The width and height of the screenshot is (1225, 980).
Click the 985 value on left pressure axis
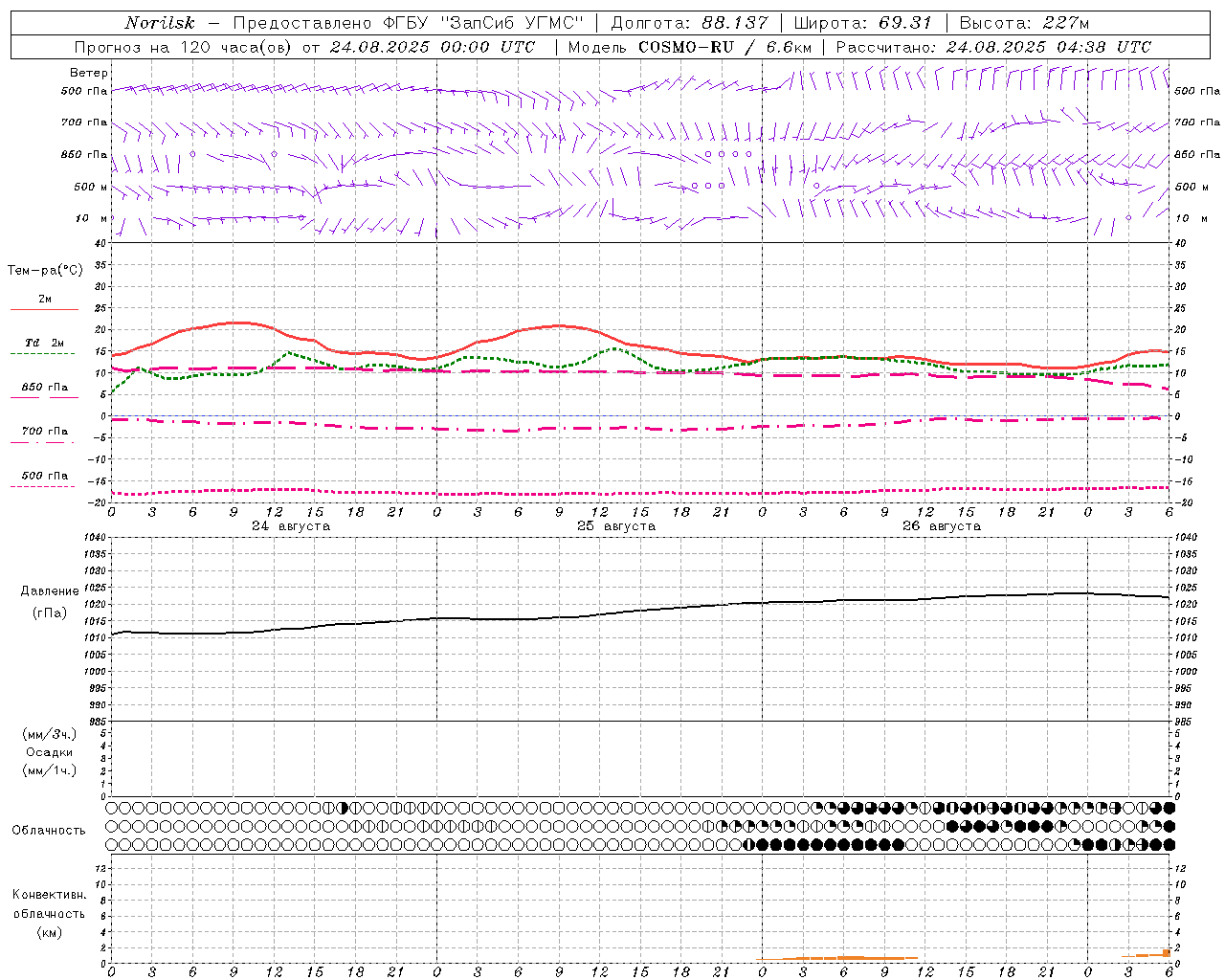(98, 722)
